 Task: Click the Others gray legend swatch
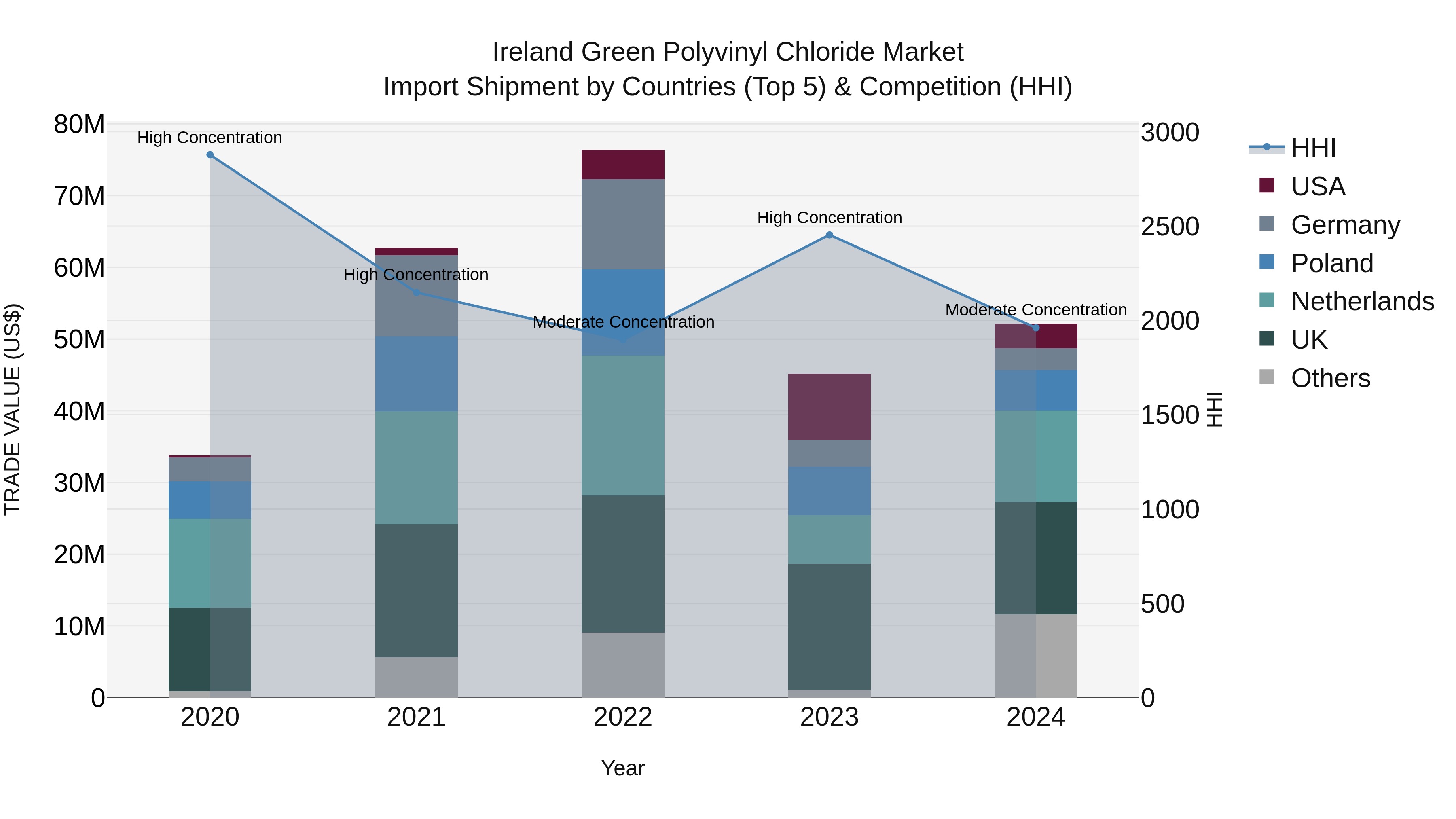click(x=1267, y=377)
